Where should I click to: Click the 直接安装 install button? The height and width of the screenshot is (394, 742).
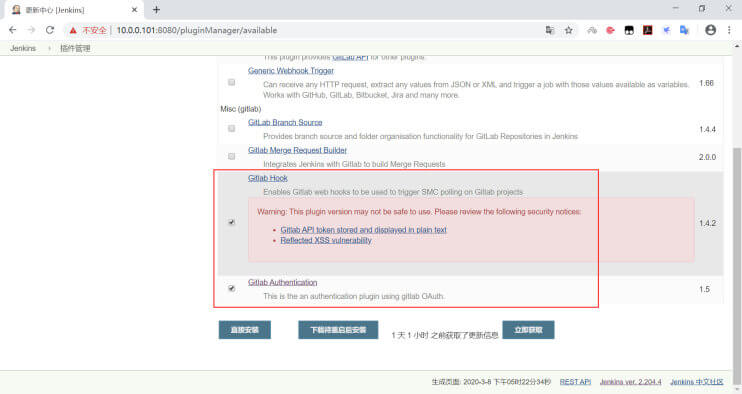245,330
